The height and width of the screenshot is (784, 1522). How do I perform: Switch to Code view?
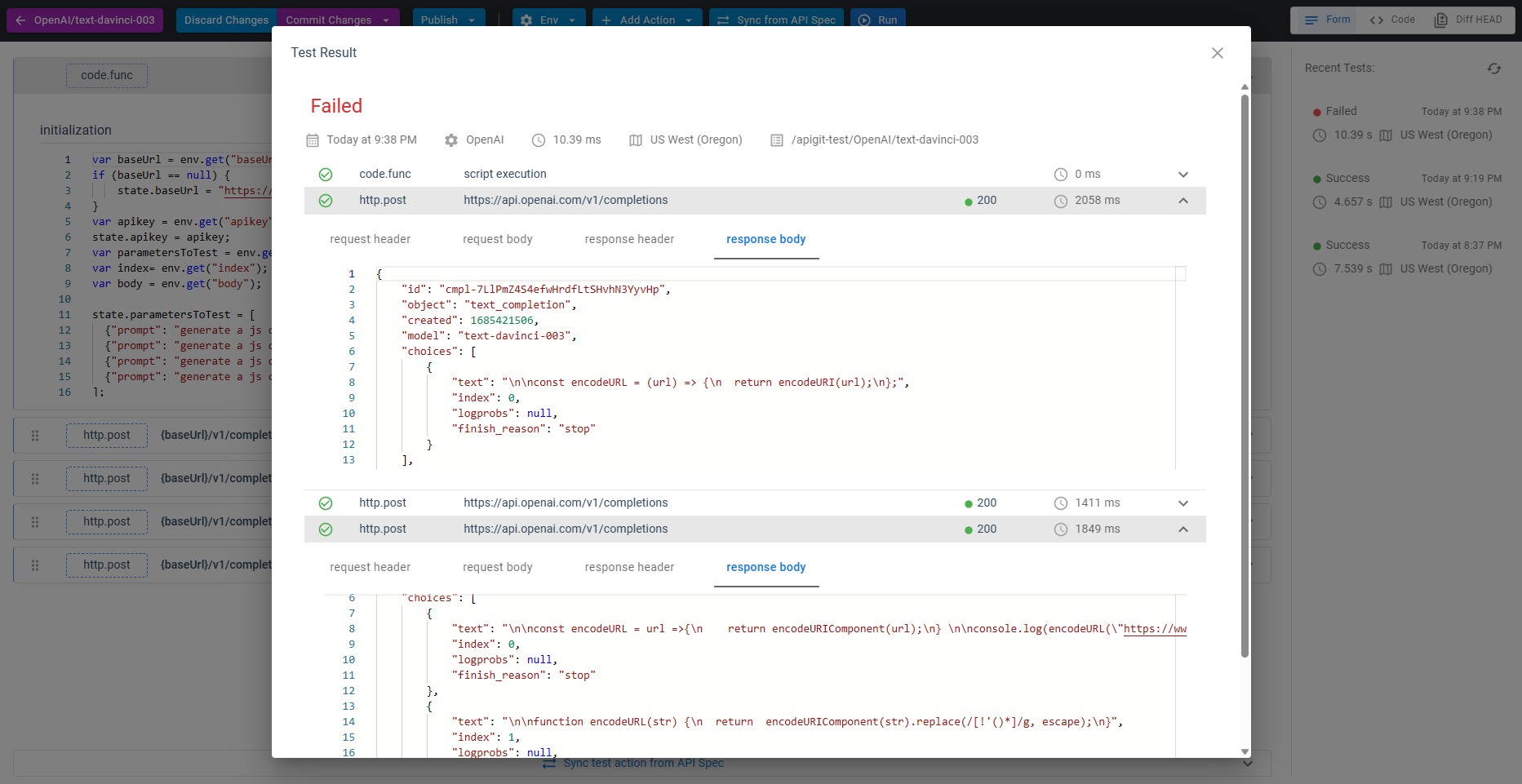point(1392,20)
